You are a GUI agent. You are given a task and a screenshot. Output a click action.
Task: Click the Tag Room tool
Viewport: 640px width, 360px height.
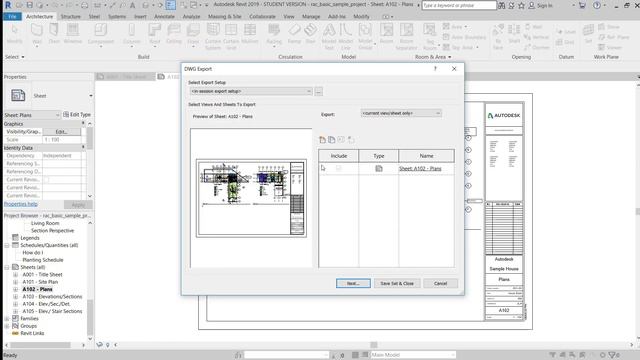[430, 36]
